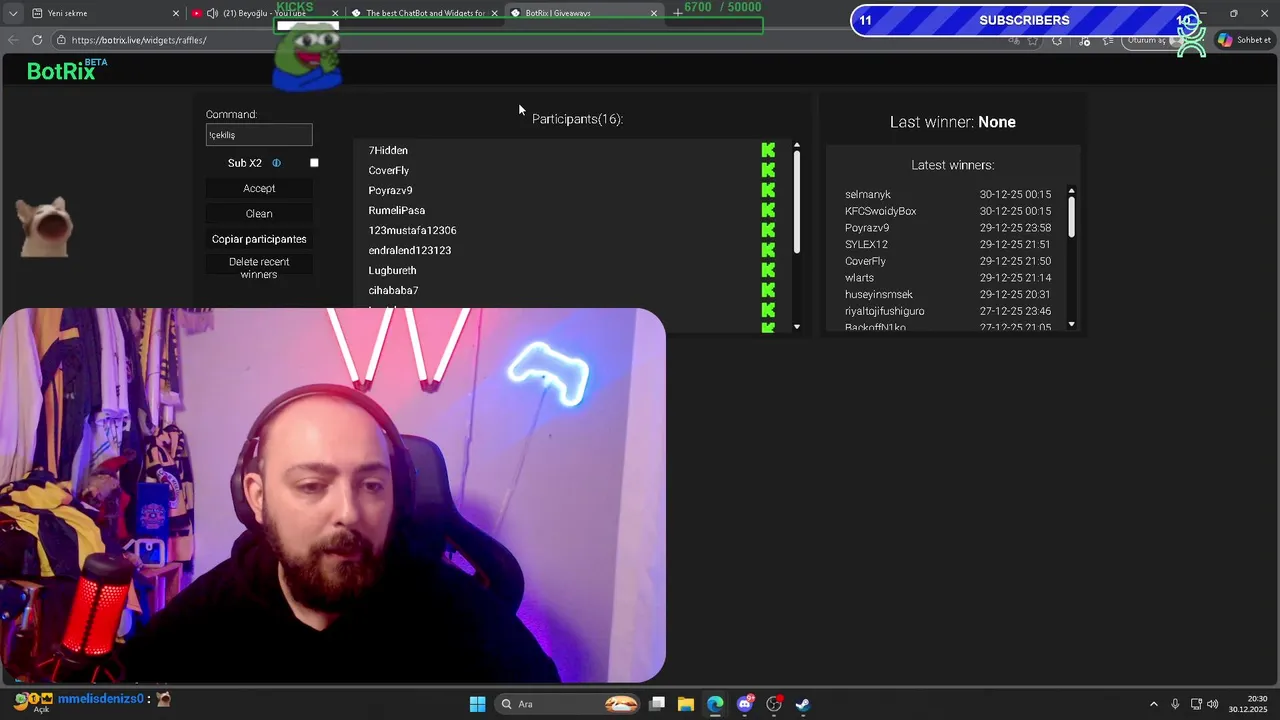Focus the Command input field
The height and width of the screenshot is (720, 1280).
(x=259, y=135)
